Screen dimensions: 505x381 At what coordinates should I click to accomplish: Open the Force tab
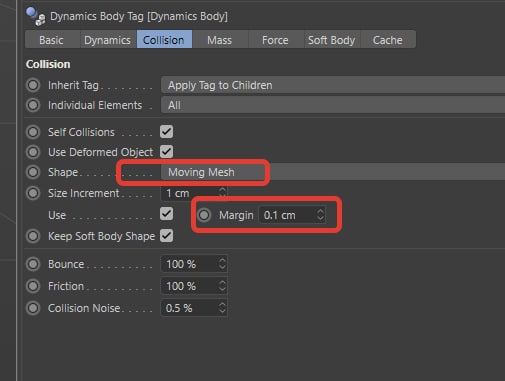click(x=275, y=40)
